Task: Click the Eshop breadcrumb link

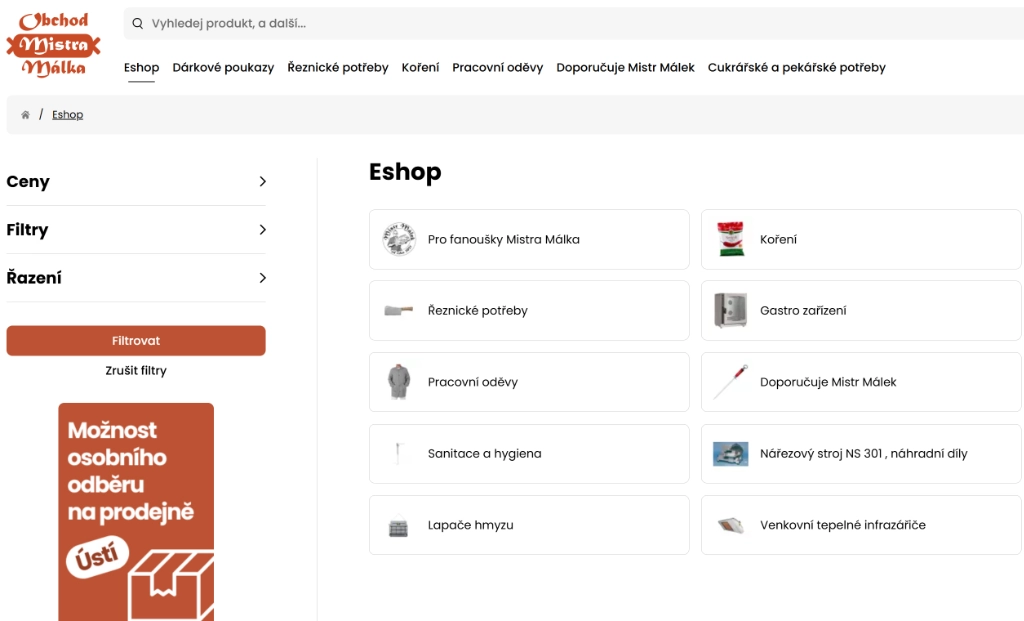Action: coord(67,115)
